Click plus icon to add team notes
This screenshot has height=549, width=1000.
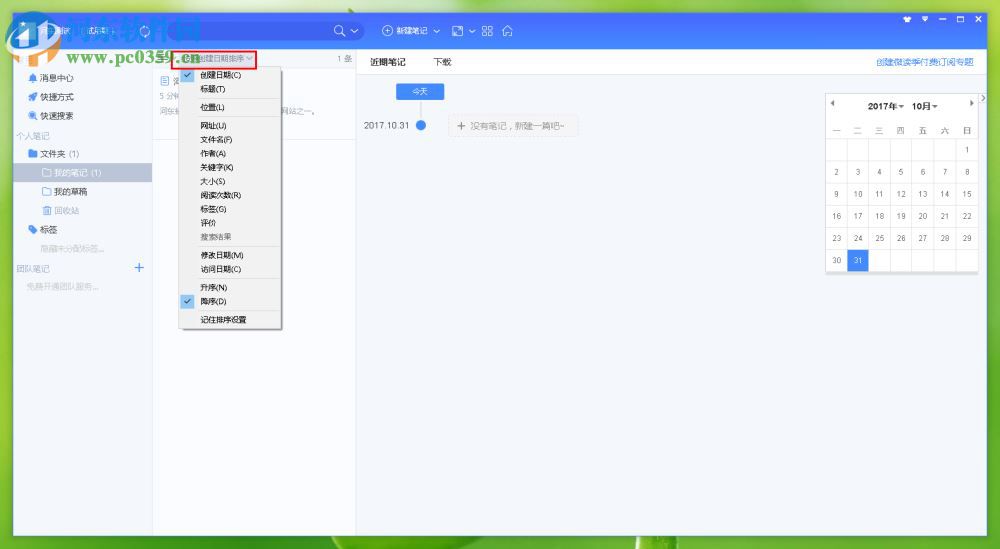pyautogui.click(x=139, y=268)
